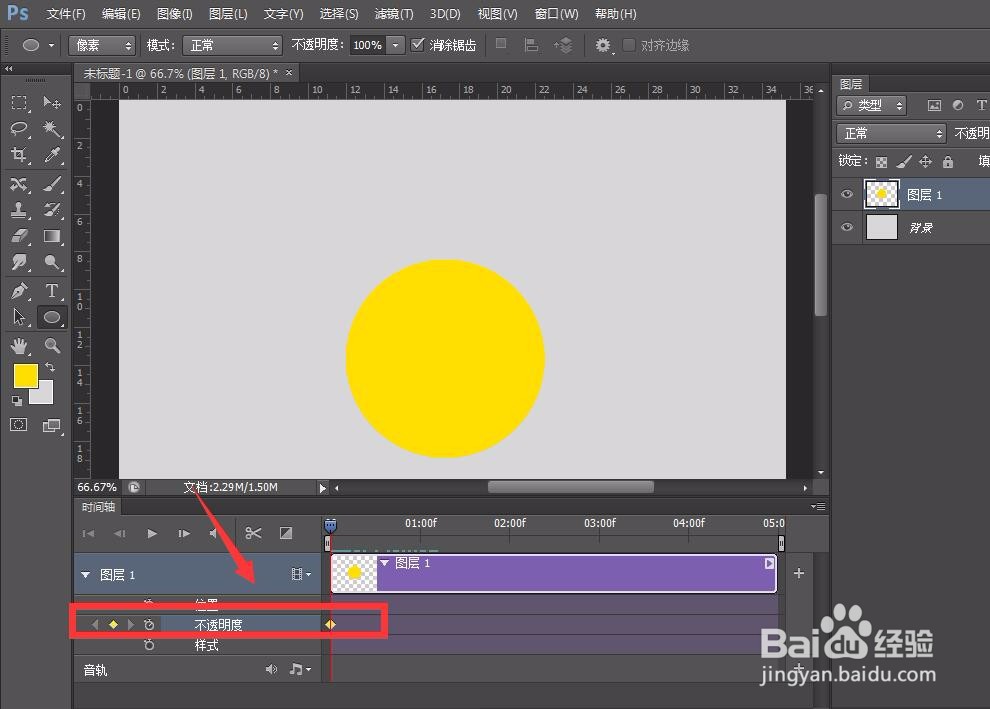Select the Pen tool

tap(20, 291)
